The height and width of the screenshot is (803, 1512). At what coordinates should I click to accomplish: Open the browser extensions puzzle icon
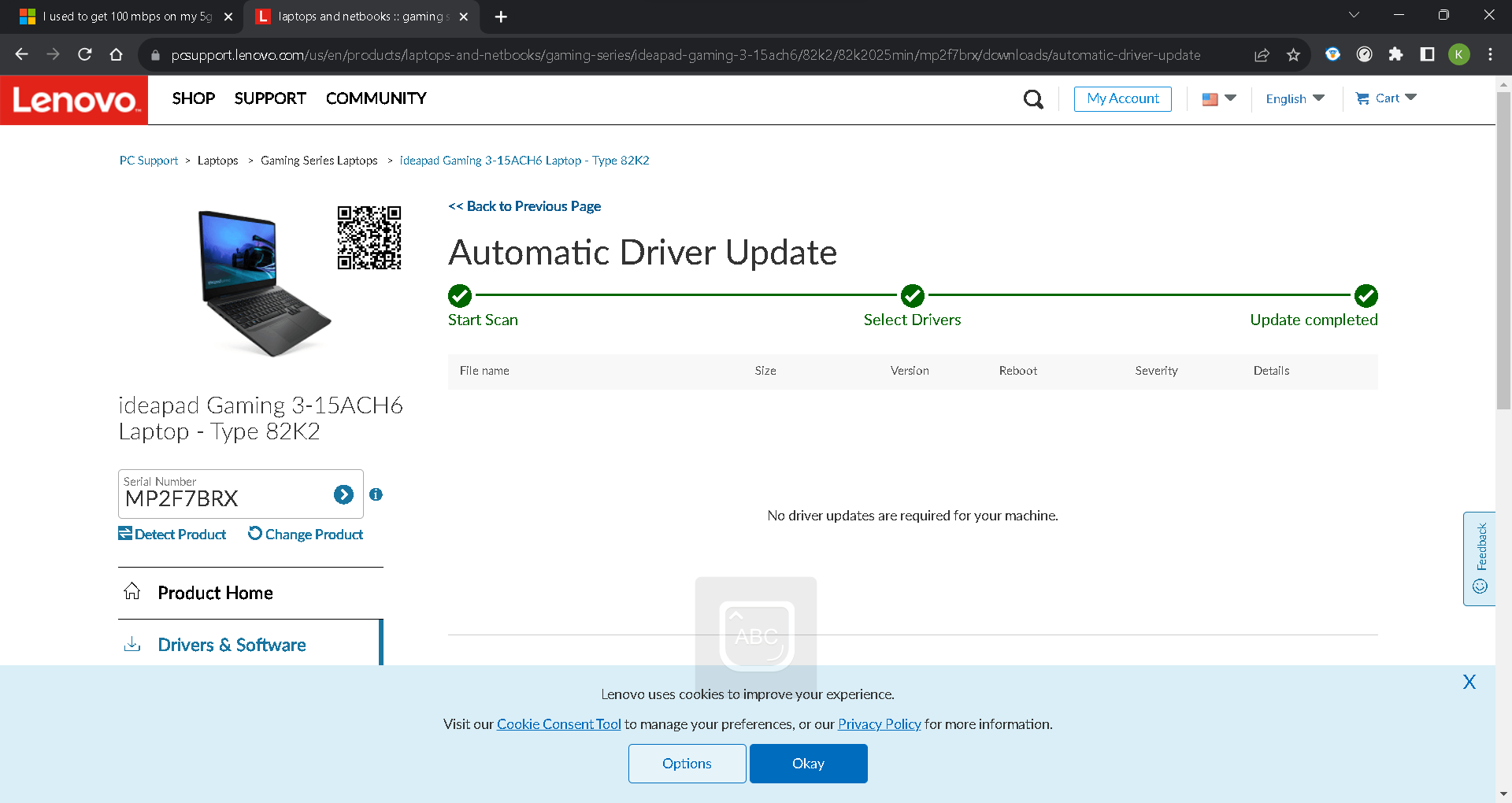coord(1395,54)
